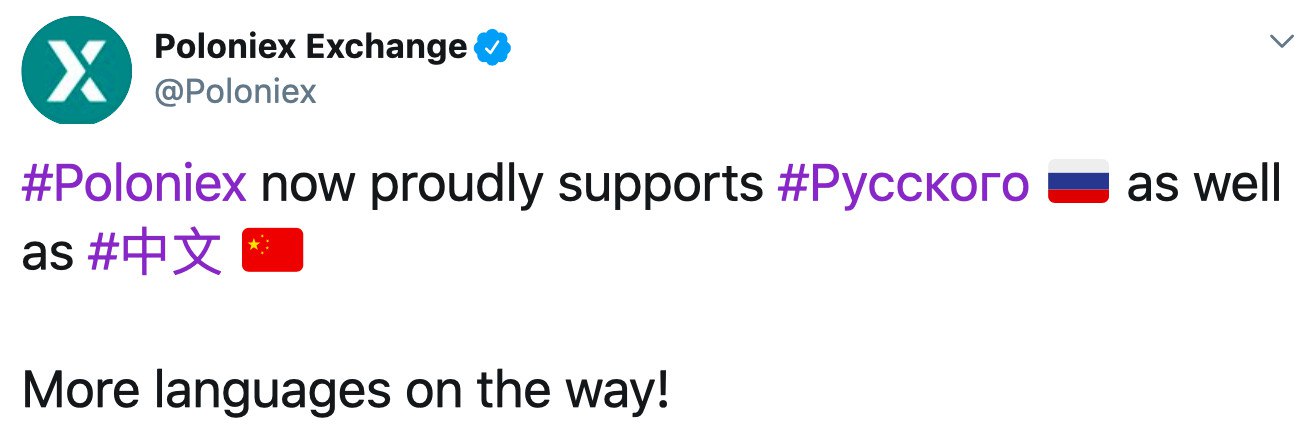Click the Poloniex teal X avatar

tap(76, 72)
